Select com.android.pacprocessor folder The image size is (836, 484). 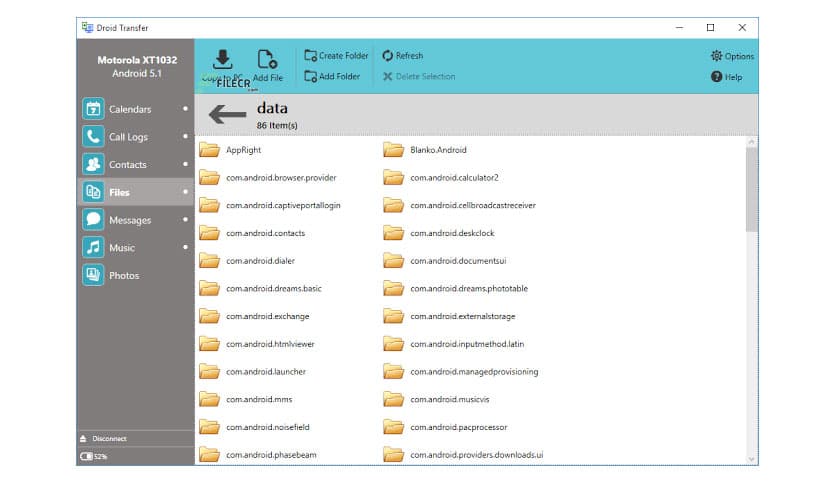click(x=445, y=427)
